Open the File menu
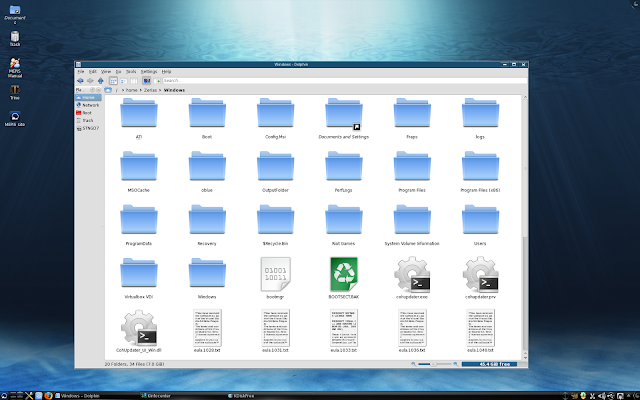Viewport: 640px width, 400px height. 79,72
